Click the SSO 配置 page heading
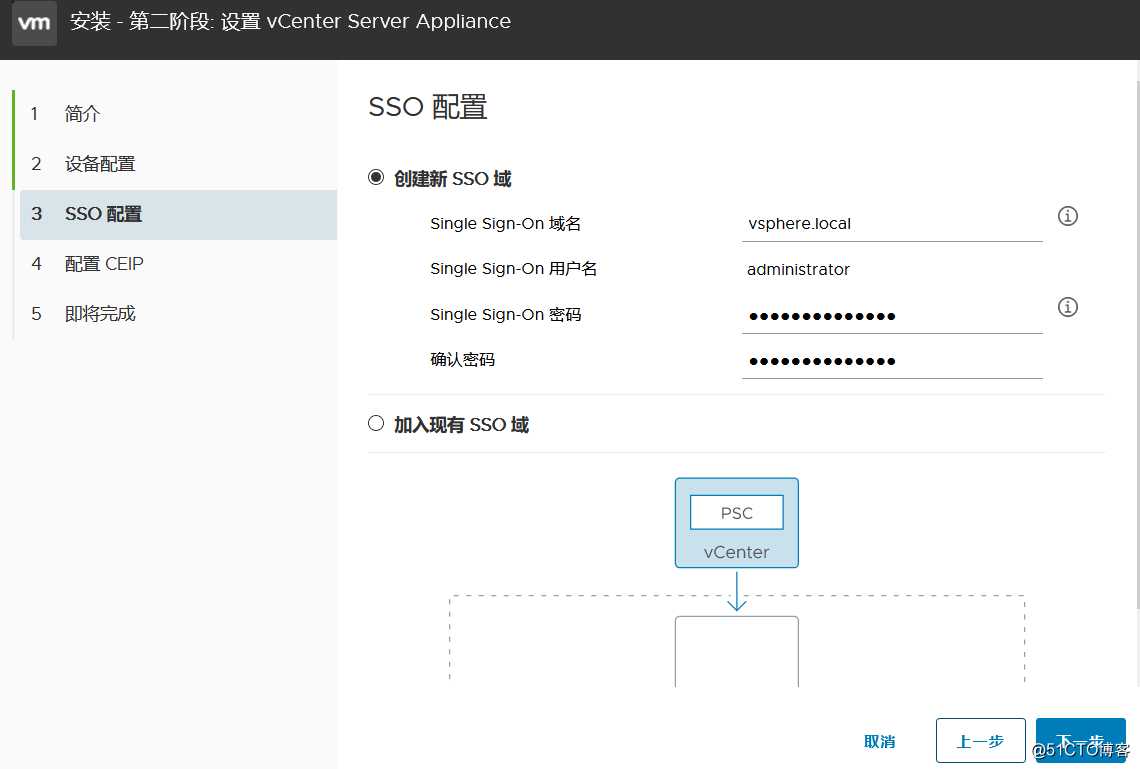The height and width of the screenshot is (769, 1140). click(428, 107)
